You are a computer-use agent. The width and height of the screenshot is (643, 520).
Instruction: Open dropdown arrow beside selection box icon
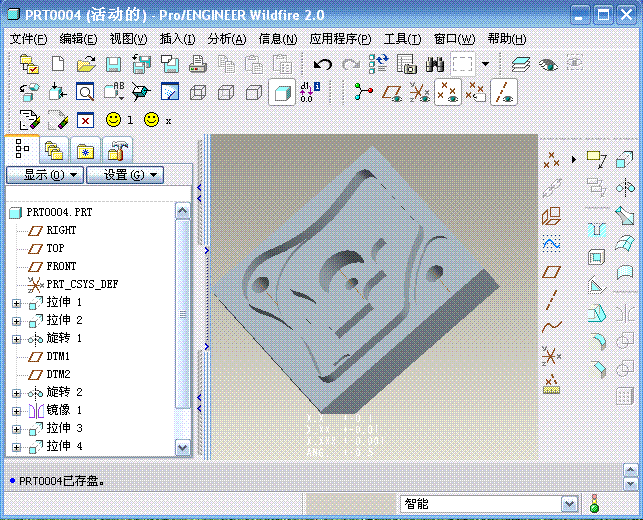tap(486, 64)
